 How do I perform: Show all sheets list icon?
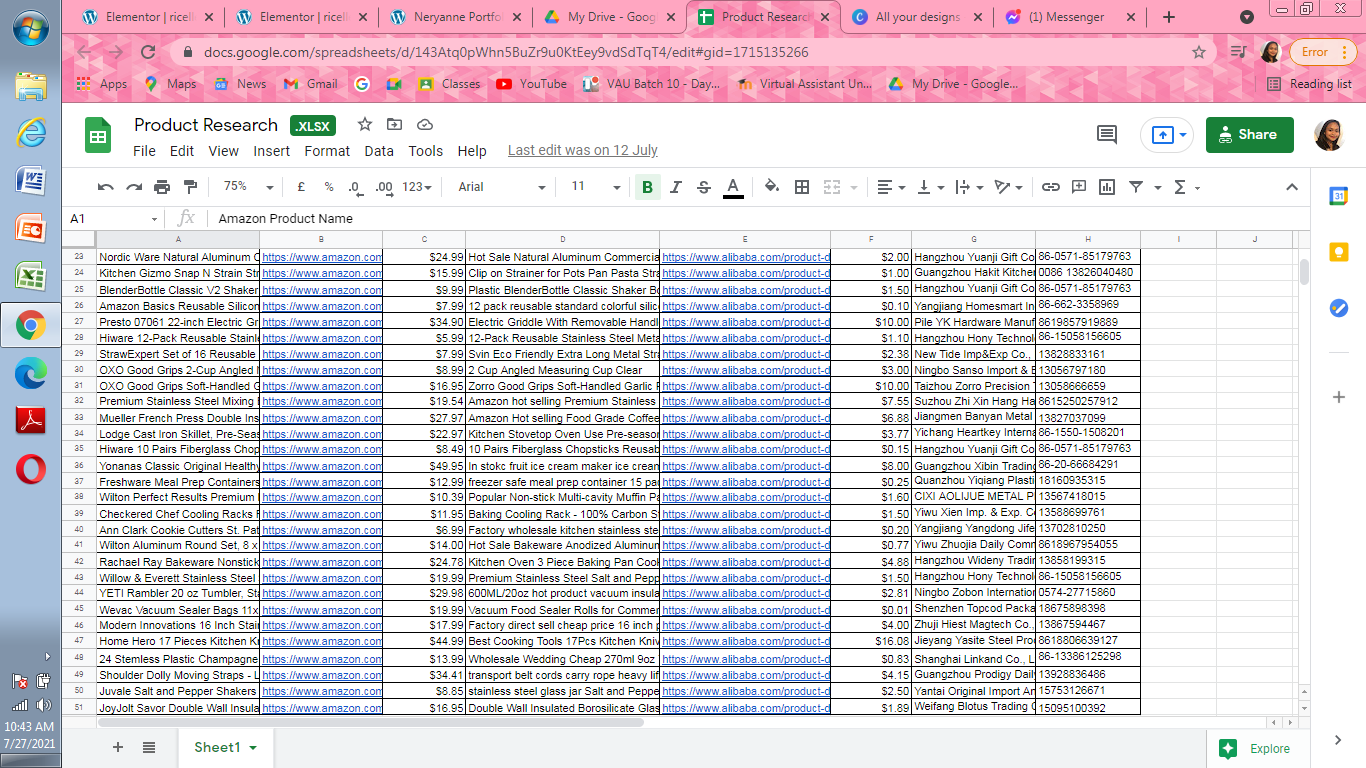149,747
